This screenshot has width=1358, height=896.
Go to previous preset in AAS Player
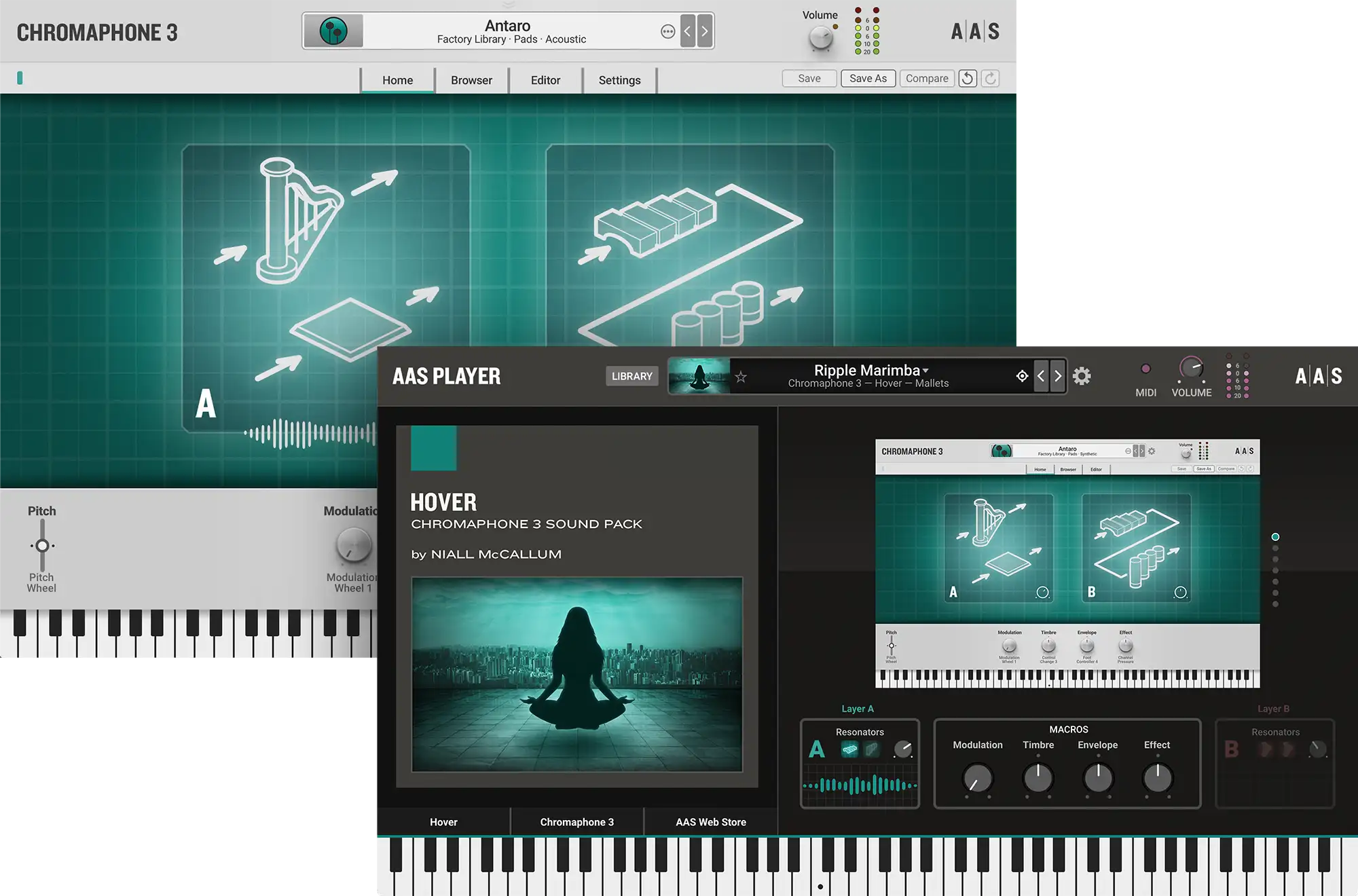click(1041, 376)
